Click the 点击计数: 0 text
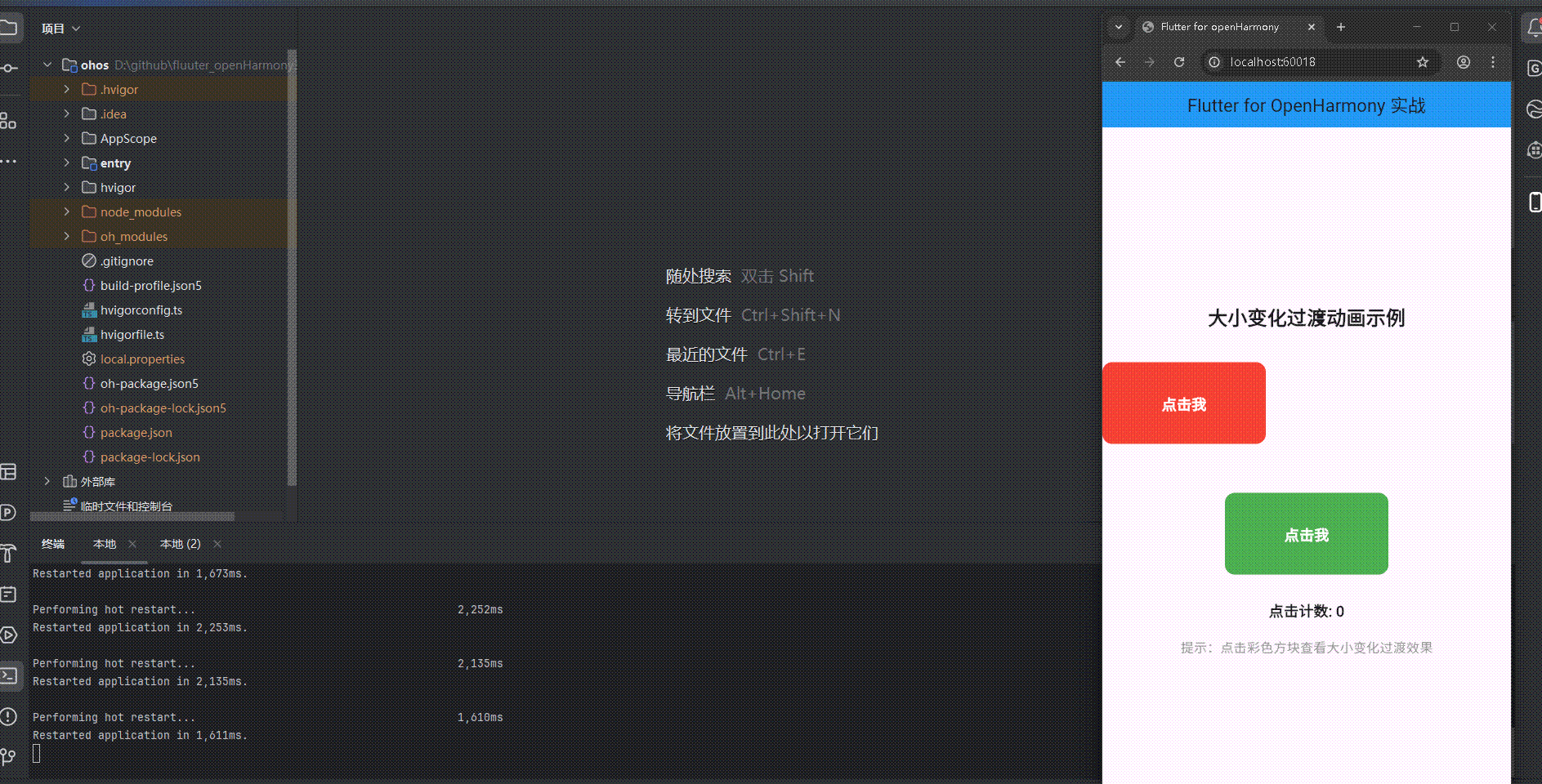Screen dimensions: 1542x784 (1306, 611)
